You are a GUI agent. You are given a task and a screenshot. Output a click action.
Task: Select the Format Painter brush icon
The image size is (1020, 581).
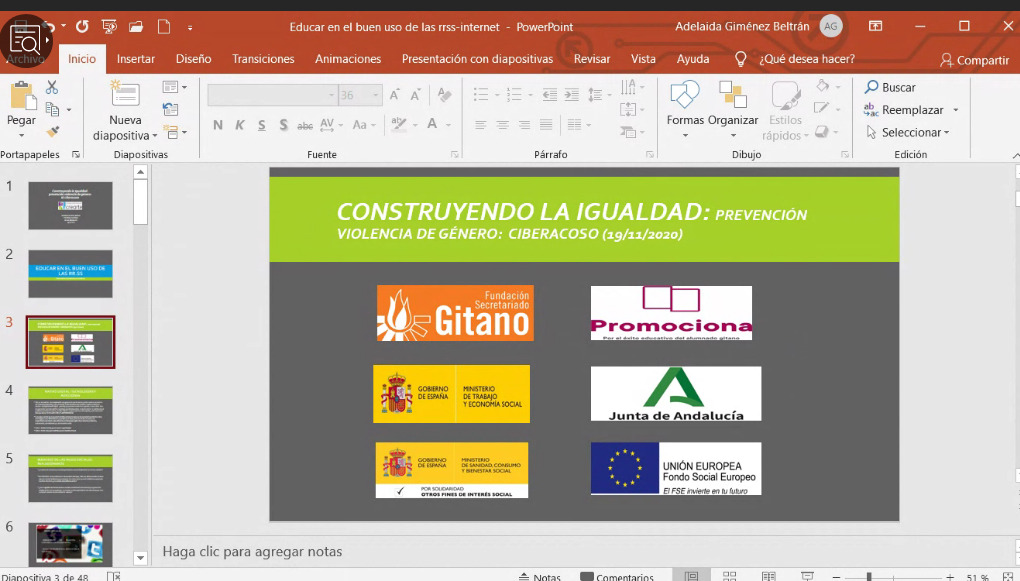pos(53,131)
